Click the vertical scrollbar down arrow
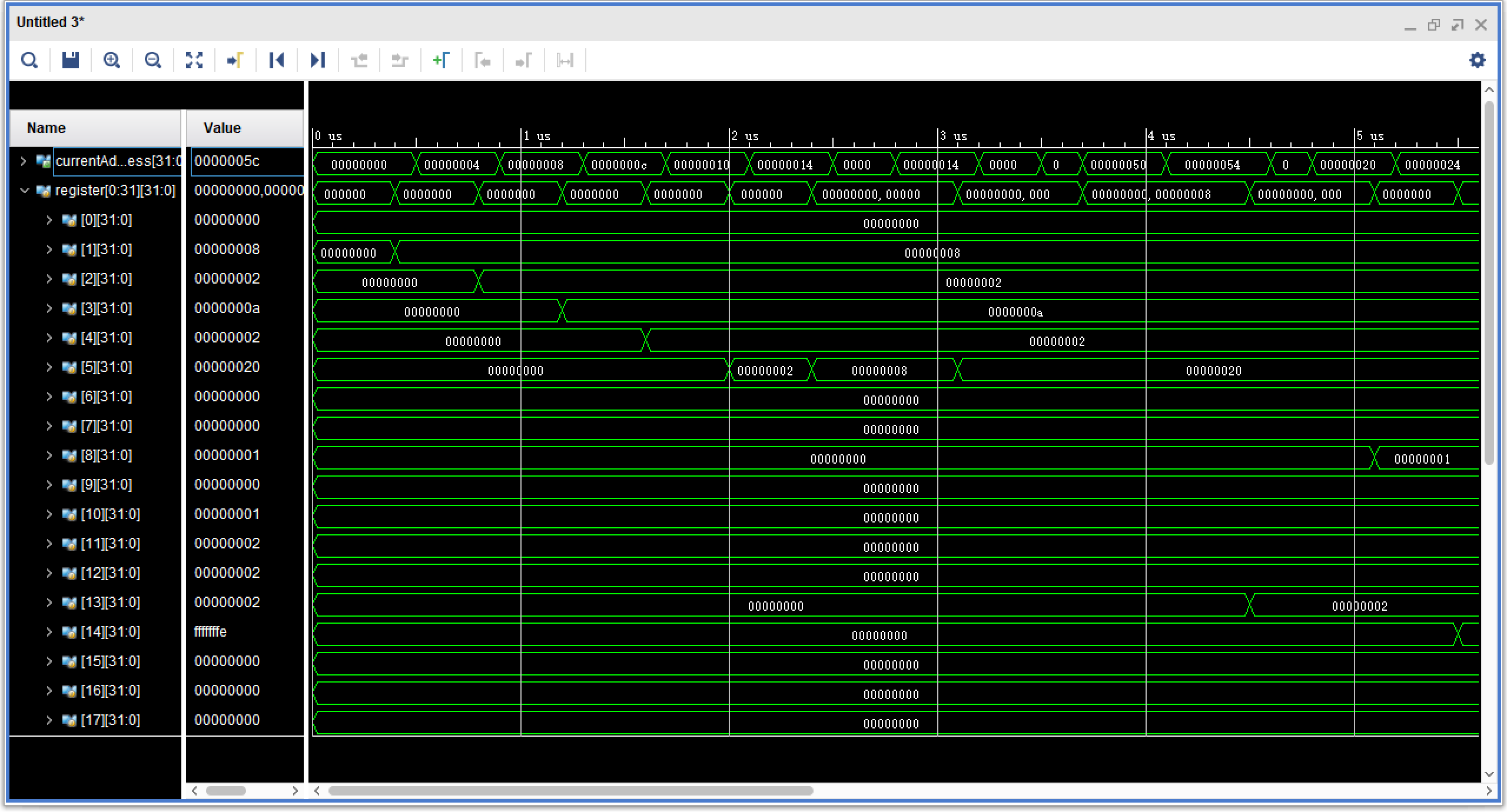The height and width of the screenshot is (812, 1507). click(x=1489, y=774)
